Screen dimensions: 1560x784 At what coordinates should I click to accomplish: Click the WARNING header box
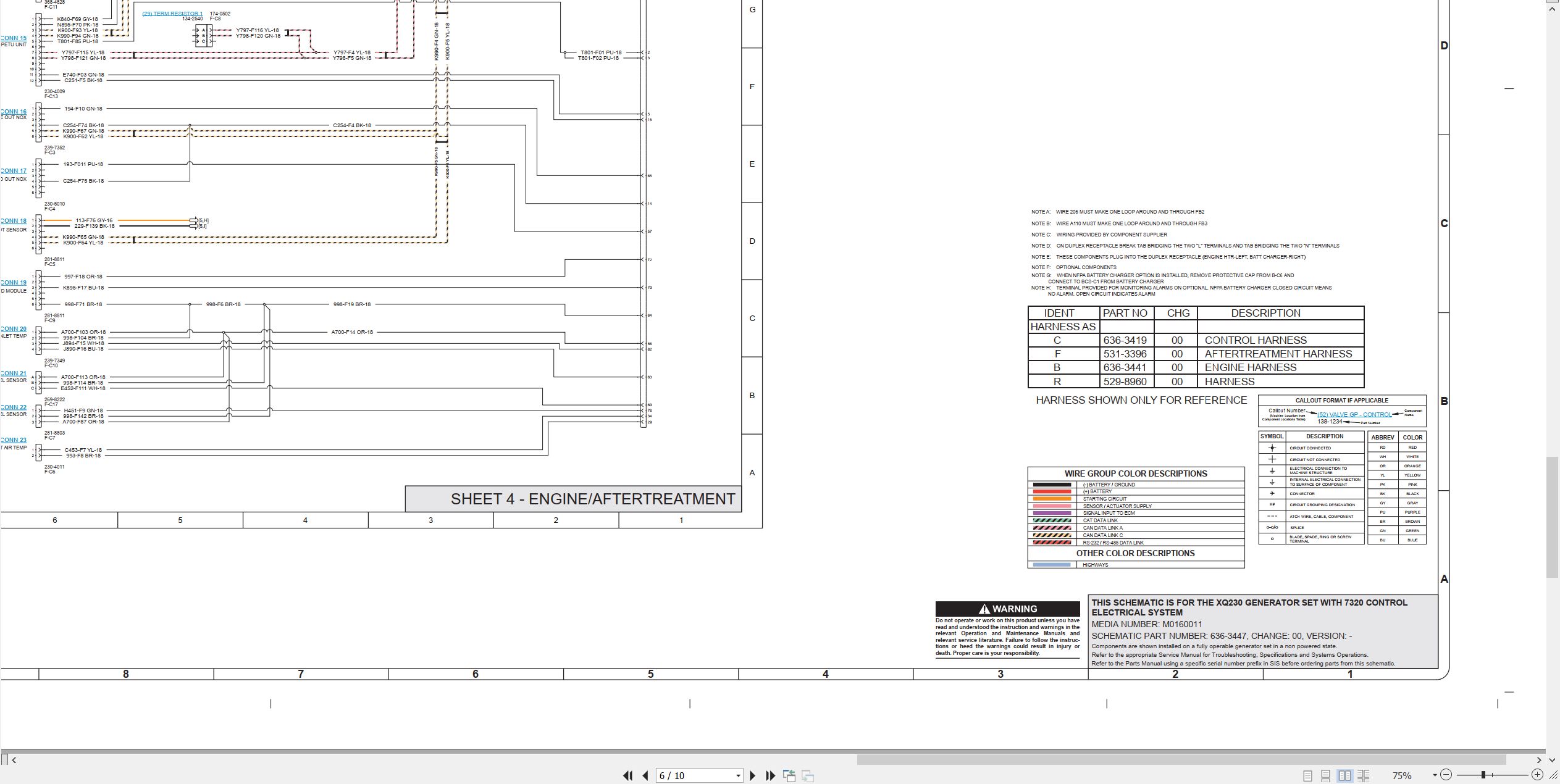coord(1007,609)
